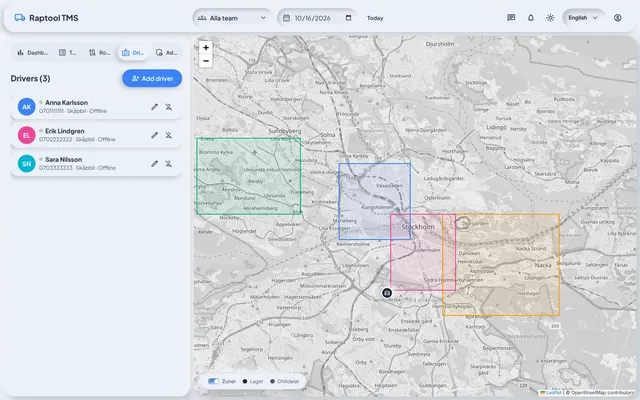
Task: Open the Leaflet attribution link
Action: [551, 393]
